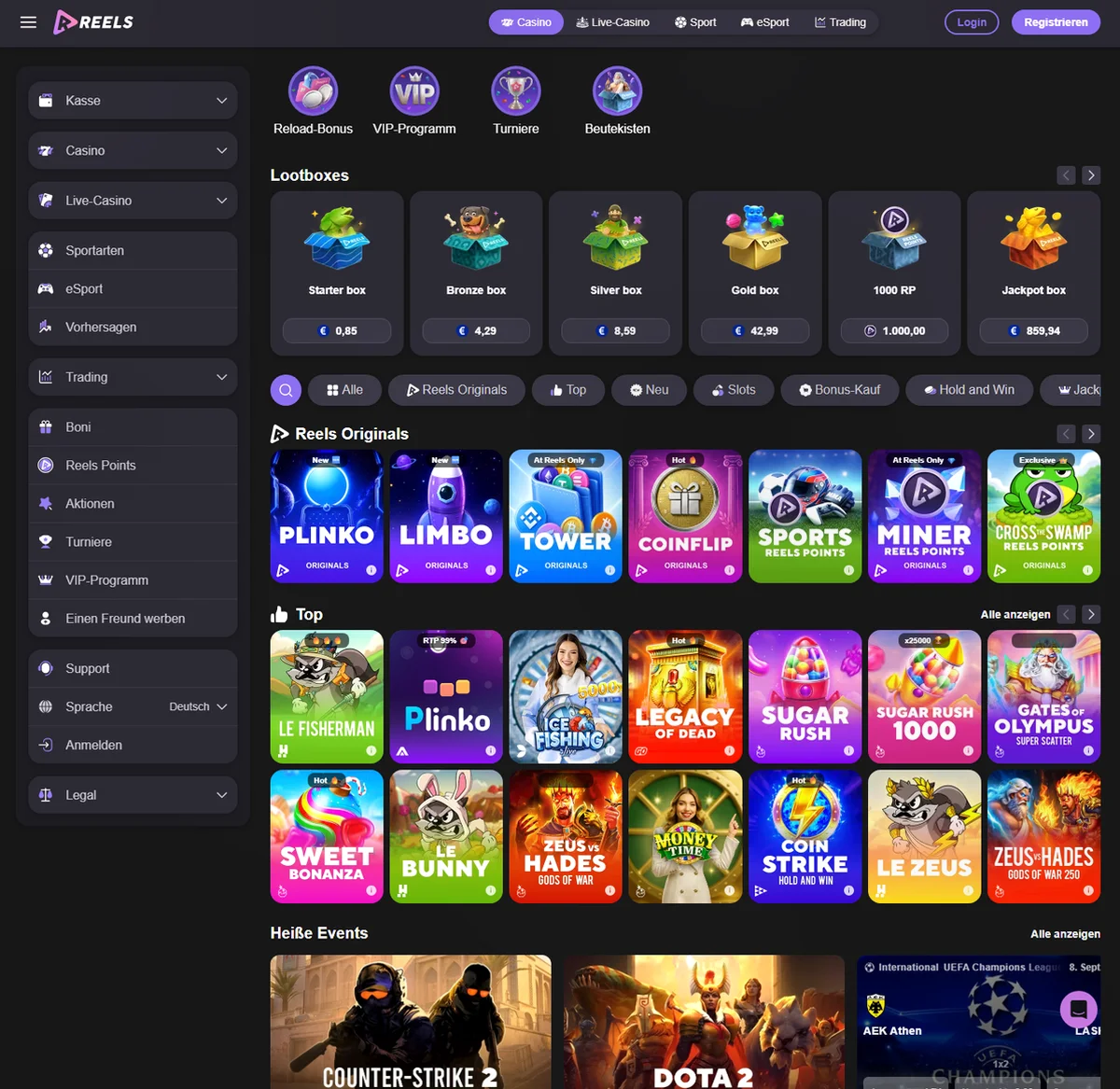Click VIP-Programm crown icon in sidebar
This screenshot has height=1089, width=1120.
click(x=46, y=579)
